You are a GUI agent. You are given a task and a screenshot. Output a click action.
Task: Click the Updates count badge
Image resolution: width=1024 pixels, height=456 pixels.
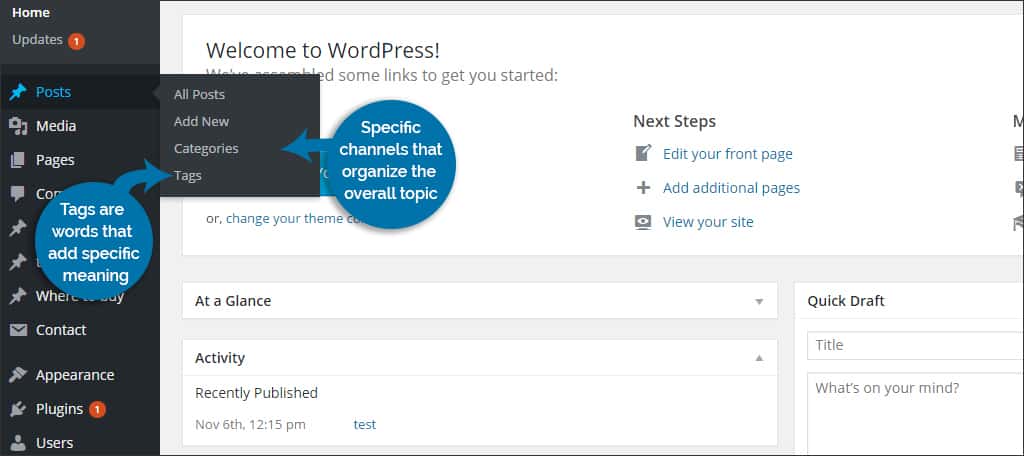[76, 41]
